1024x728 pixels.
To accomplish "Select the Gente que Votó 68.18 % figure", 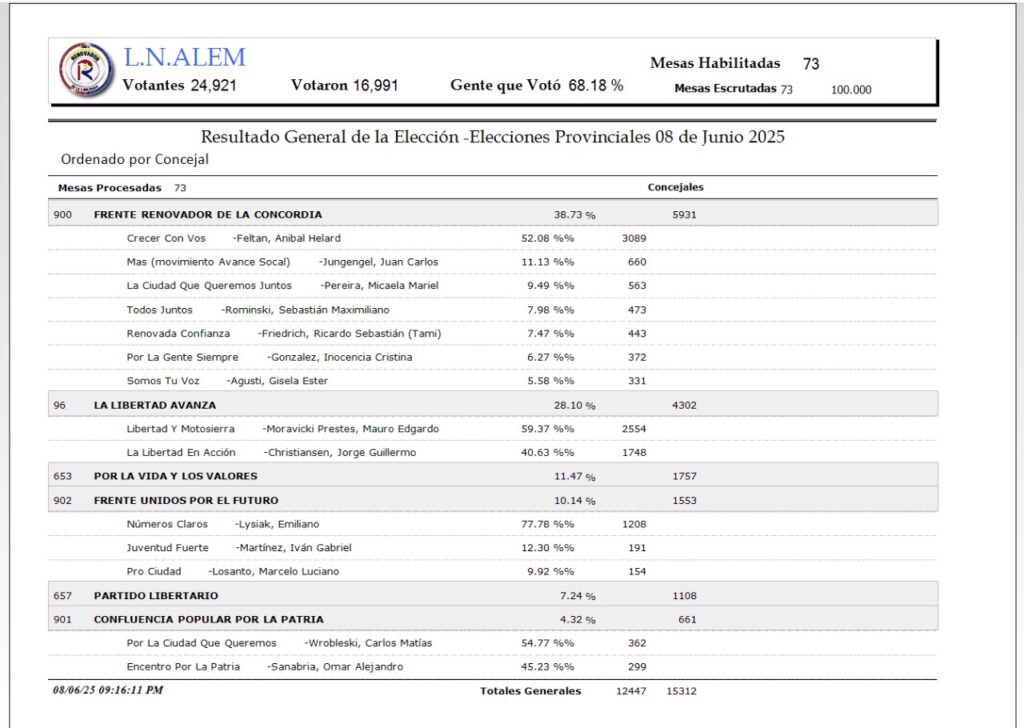I will [537, 86].
